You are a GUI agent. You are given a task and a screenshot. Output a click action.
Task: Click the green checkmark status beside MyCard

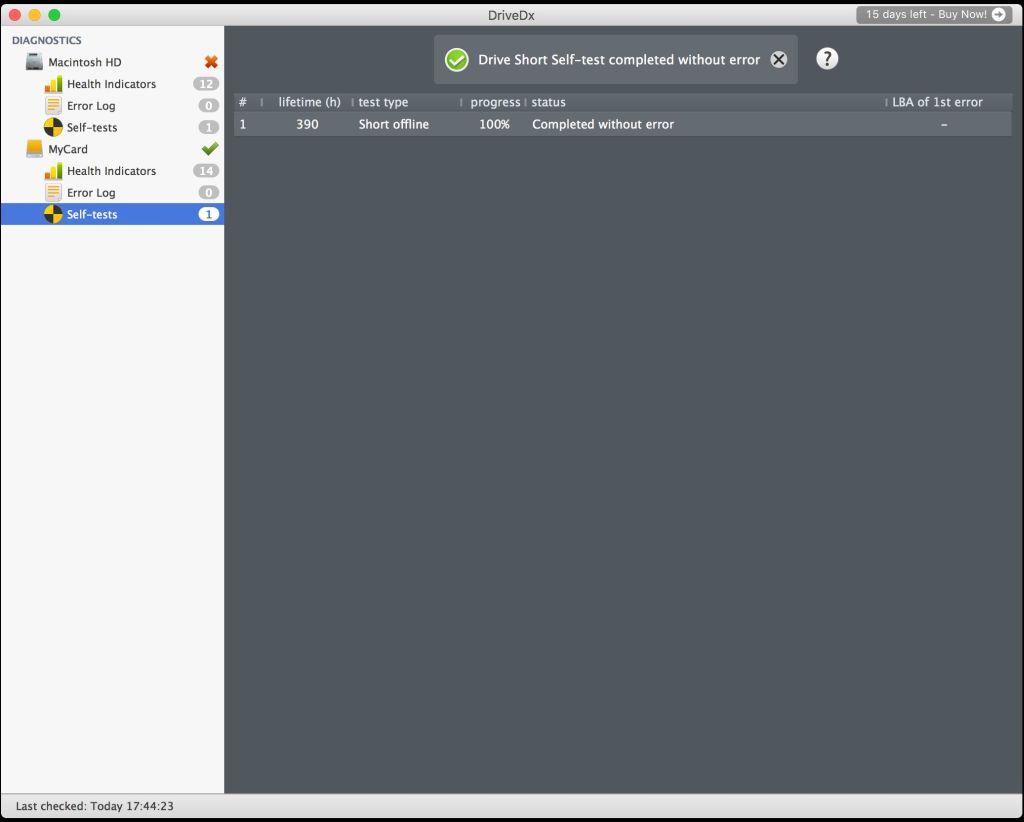(210, 148)
